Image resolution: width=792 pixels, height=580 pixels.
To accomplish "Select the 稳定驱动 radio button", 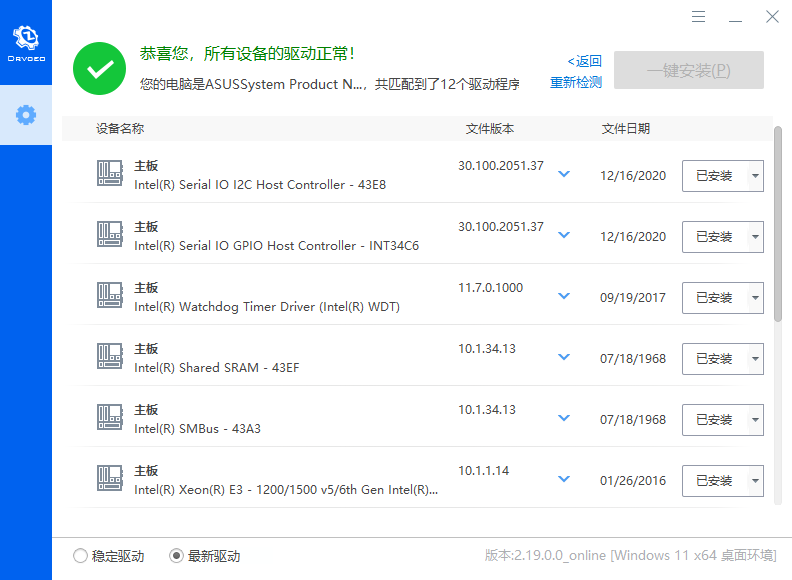I will (x=80, y=556).
